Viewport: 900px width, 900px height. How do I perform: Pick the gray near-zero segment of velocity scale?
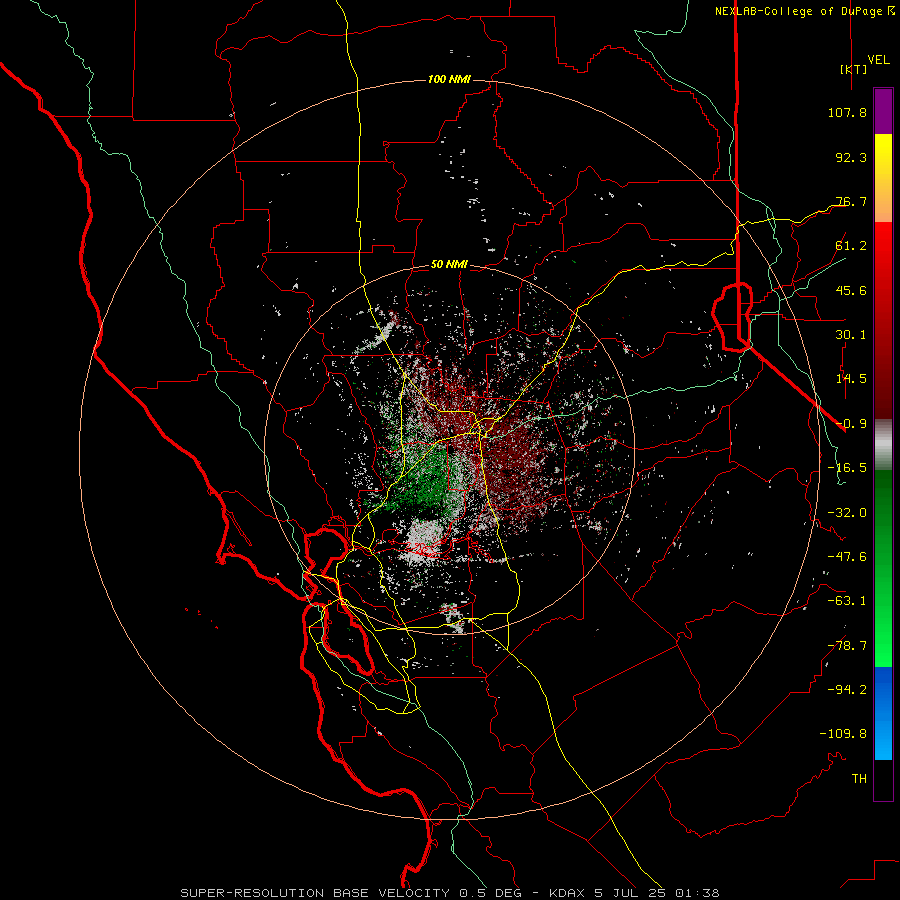tap(883, 445)
